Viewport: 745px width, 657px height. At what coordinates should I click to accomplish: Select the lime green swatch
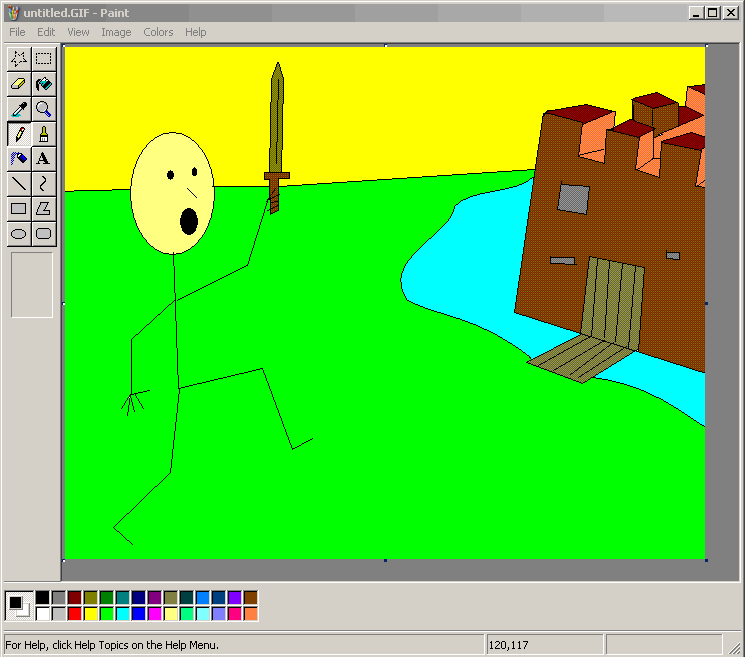tap(107, 614)
